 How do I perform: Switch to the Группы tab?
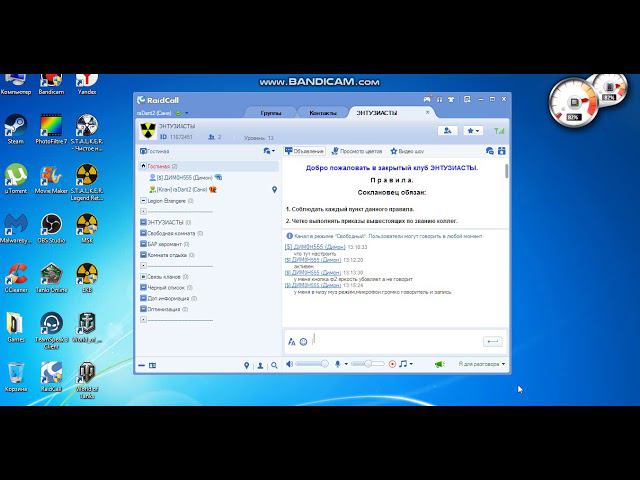(271, 113)
